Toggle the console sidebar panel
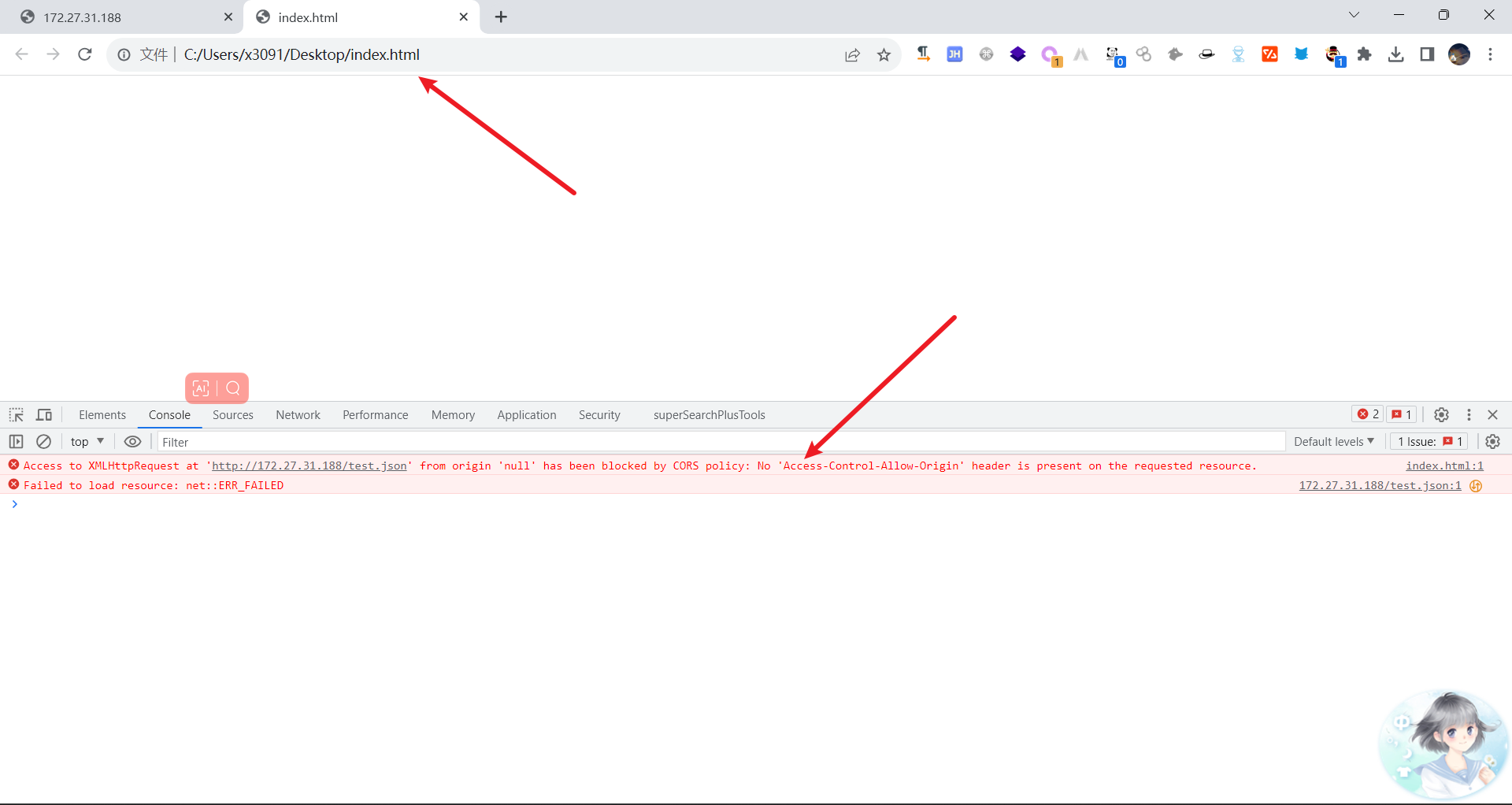The width and height of the screenshot is (1512, 805). (17, 442)
